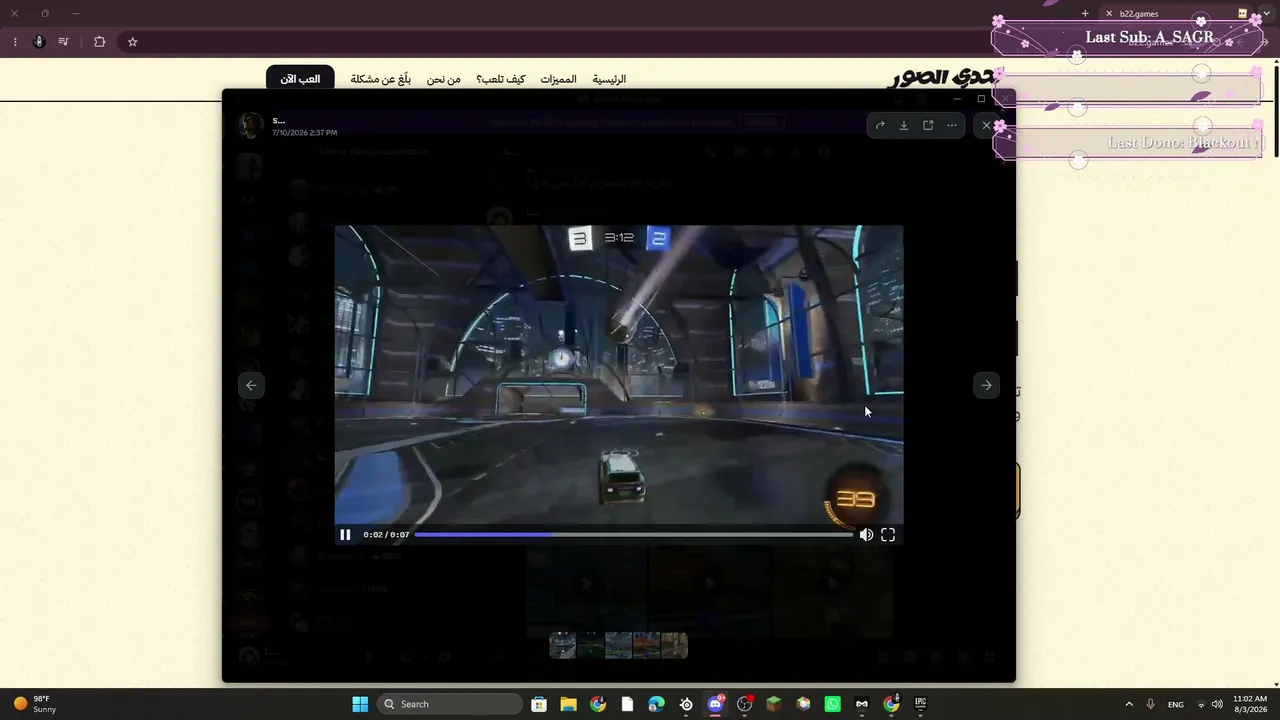Switch the ENG input language
Image resolution: width=1280 pixels, height=720 pixels.
1176,704
